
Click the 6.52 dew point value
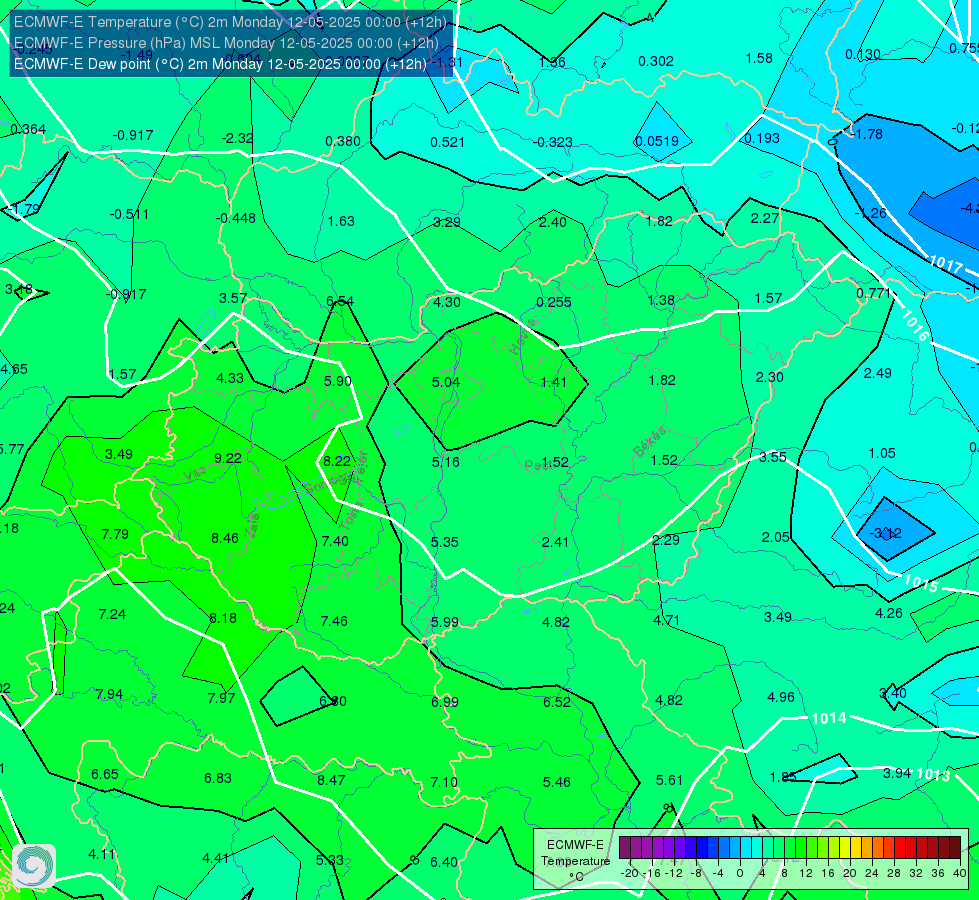557,702
